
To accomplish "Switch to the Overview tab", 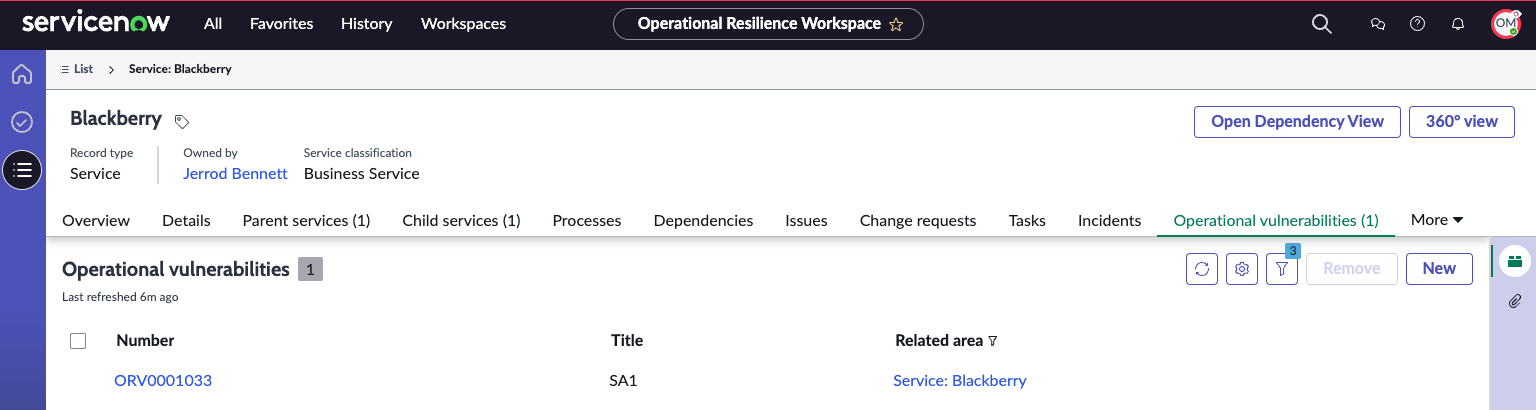I will pos(96,221).
